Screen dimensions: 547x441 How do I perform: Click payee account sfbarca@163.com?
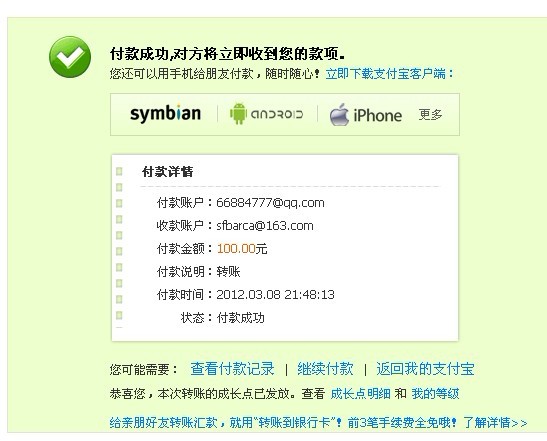point(265,226)
